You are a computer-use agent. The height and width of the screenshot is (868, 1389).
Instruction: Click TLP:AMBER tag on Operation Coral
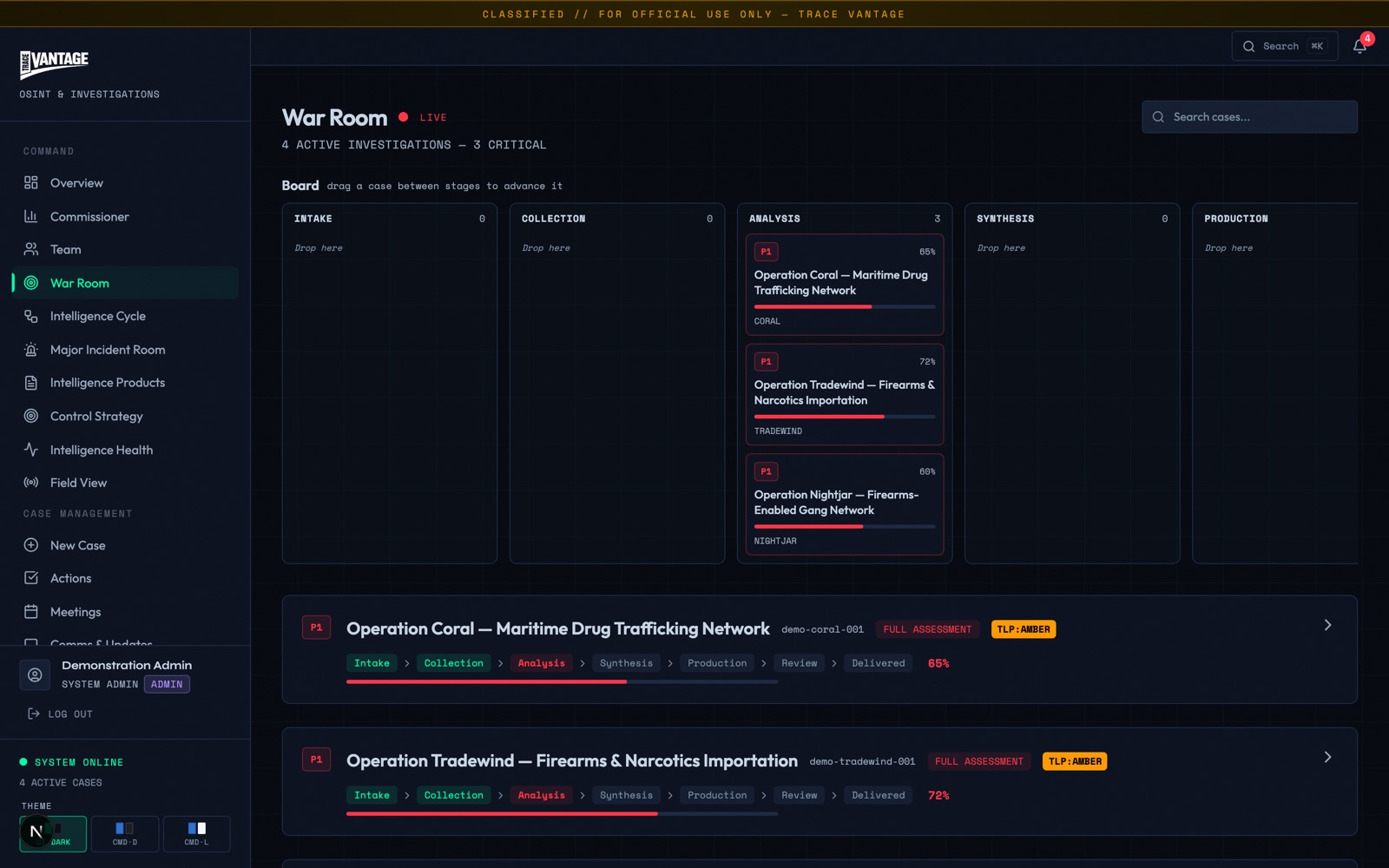pyautogui.click(x=1024, y=629)
